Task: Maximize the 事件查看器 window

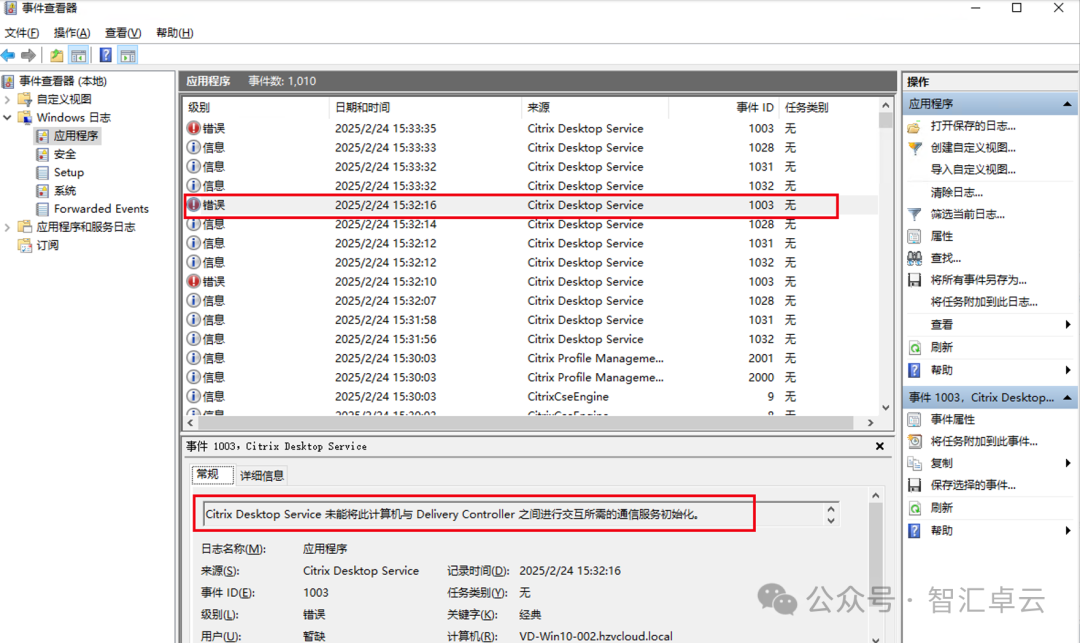Action: (x=1017, y=8)
